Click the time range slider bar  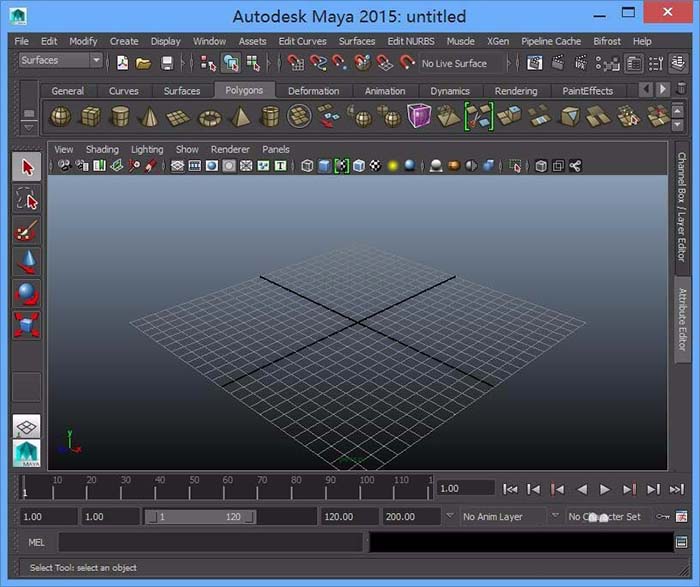[199, 517]
